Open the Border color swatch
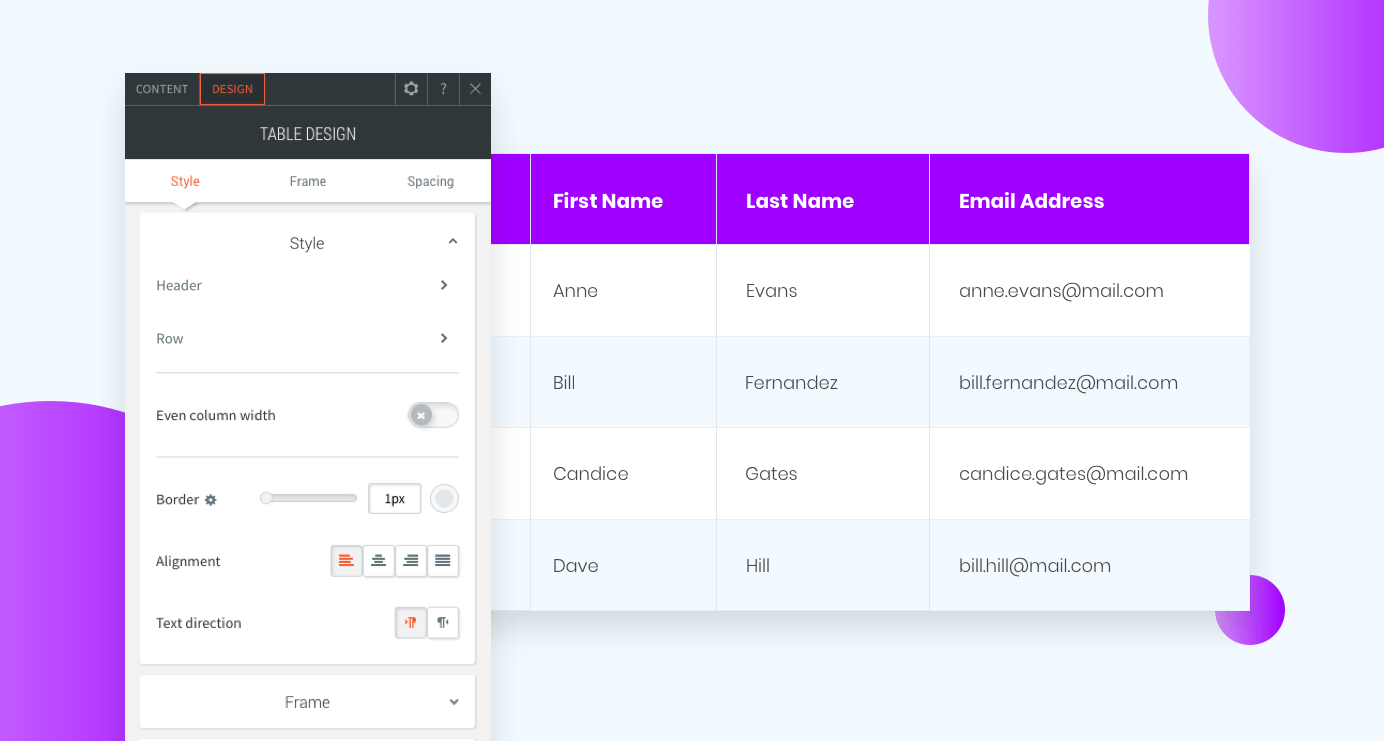 [x=444, y=498]
